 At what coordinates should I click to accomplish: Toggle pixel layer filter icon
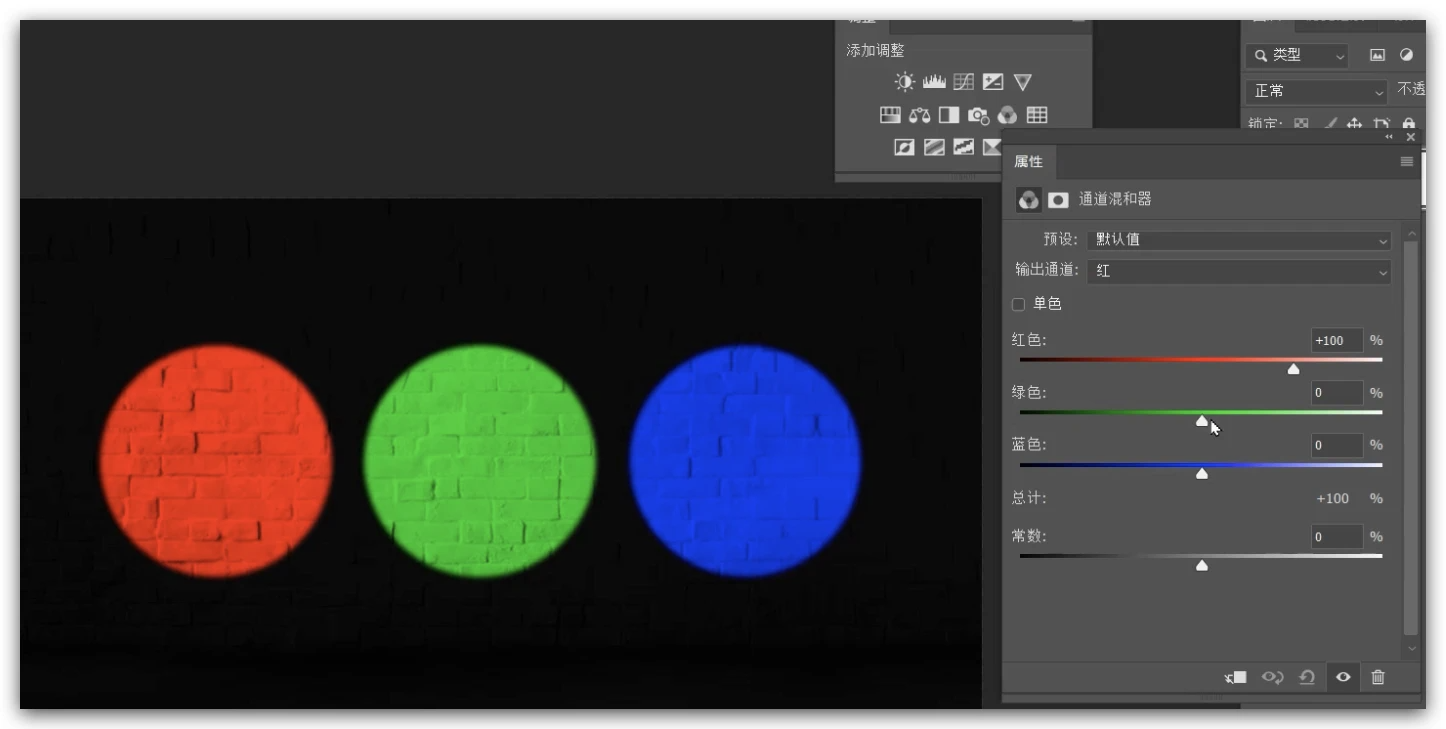pyautogui.click(x=1377, y=56)
